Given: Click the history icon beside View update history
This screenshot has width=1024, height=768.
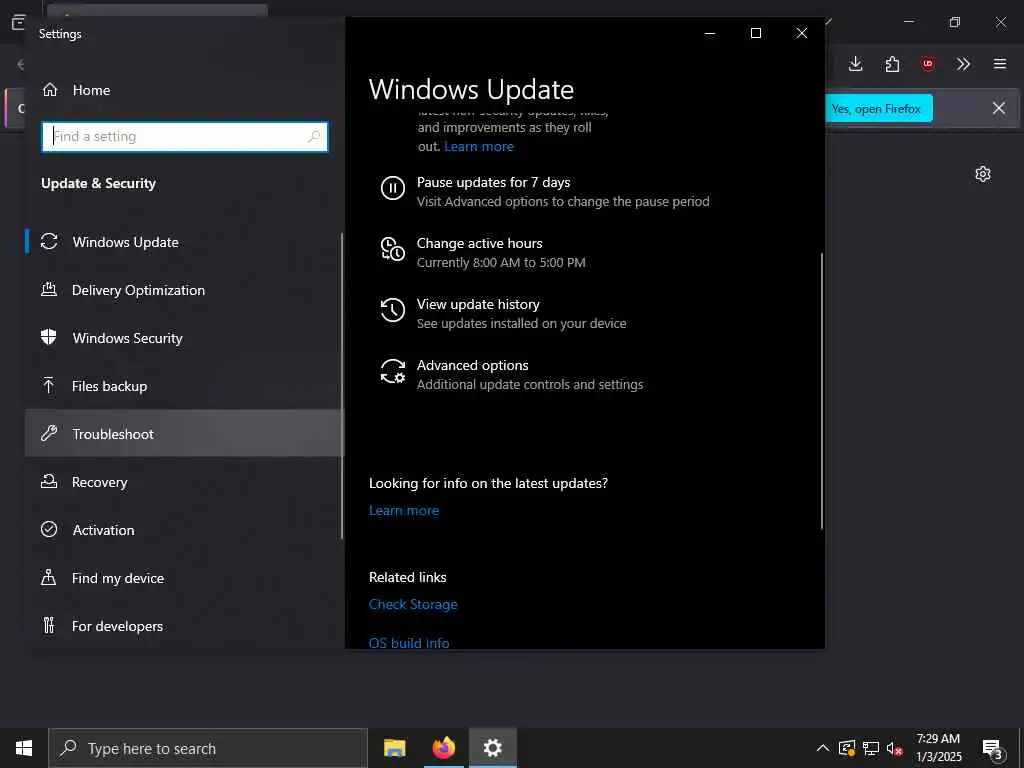Looking at the screenshot, I should pos(392,310).
